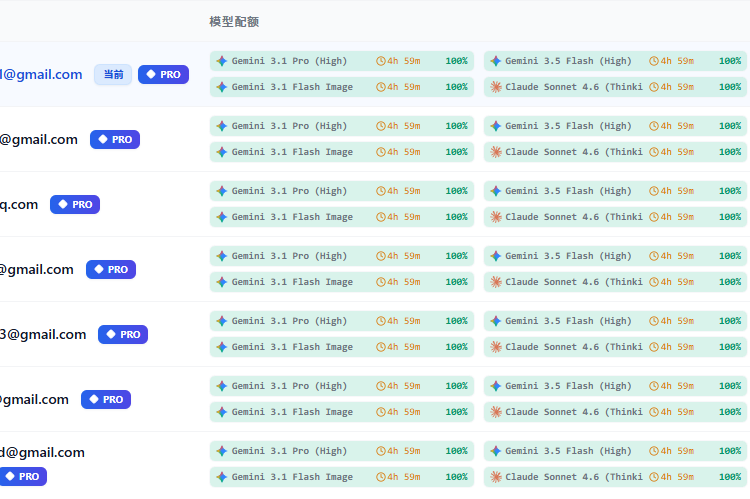Click Gemini 3.1 Flash Image label, q.com row
Image resolution: width=750 pixels, height=499 pixels.
tap(292, 217)
